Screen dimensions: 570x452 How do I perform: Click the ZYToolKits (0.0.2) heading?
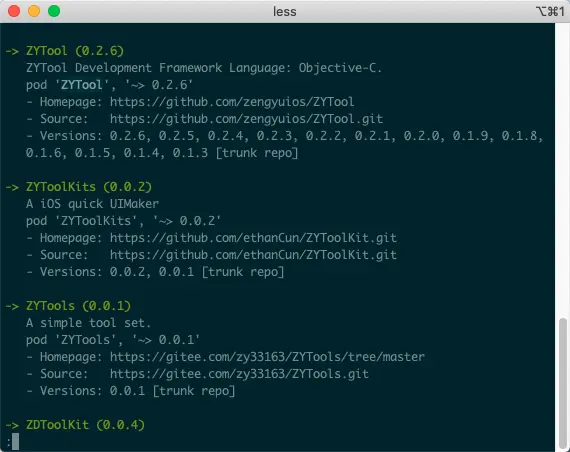click(89, 187)
